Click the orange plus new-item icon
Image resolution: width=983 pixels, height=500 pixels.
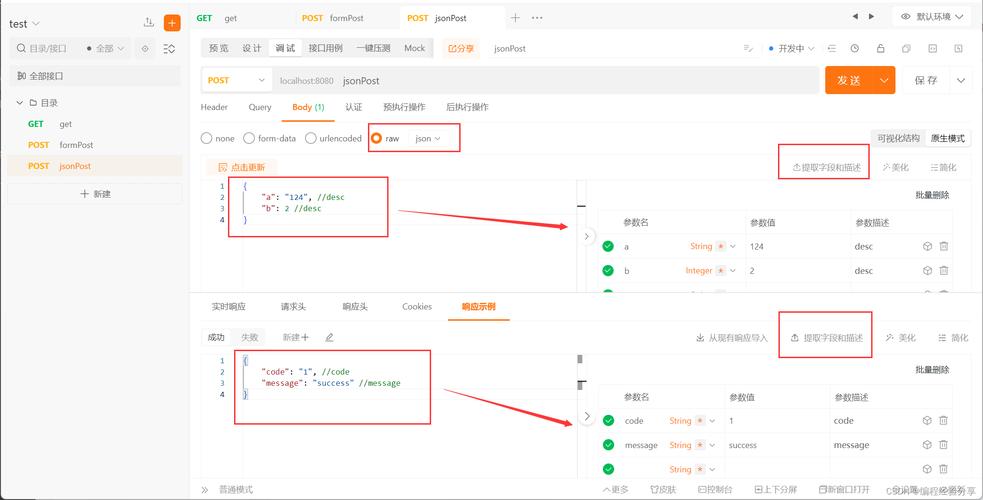tap(172, 23)
